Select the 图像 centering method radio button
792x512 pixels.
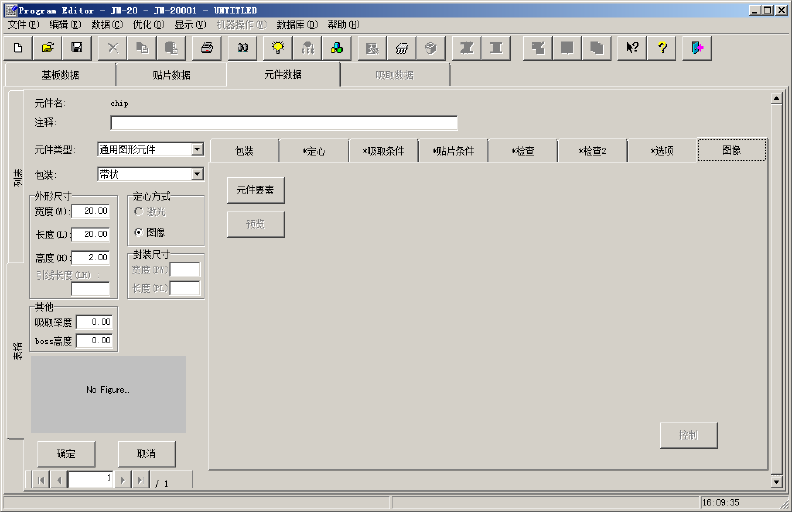[138, 232]
